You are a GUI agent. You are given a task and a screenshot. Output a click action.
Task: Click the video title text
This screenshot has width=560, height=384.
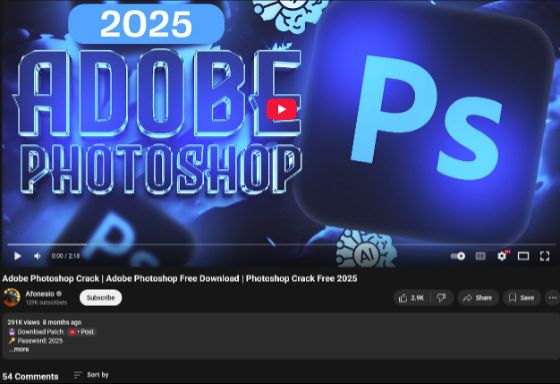(x=180, y=278)
